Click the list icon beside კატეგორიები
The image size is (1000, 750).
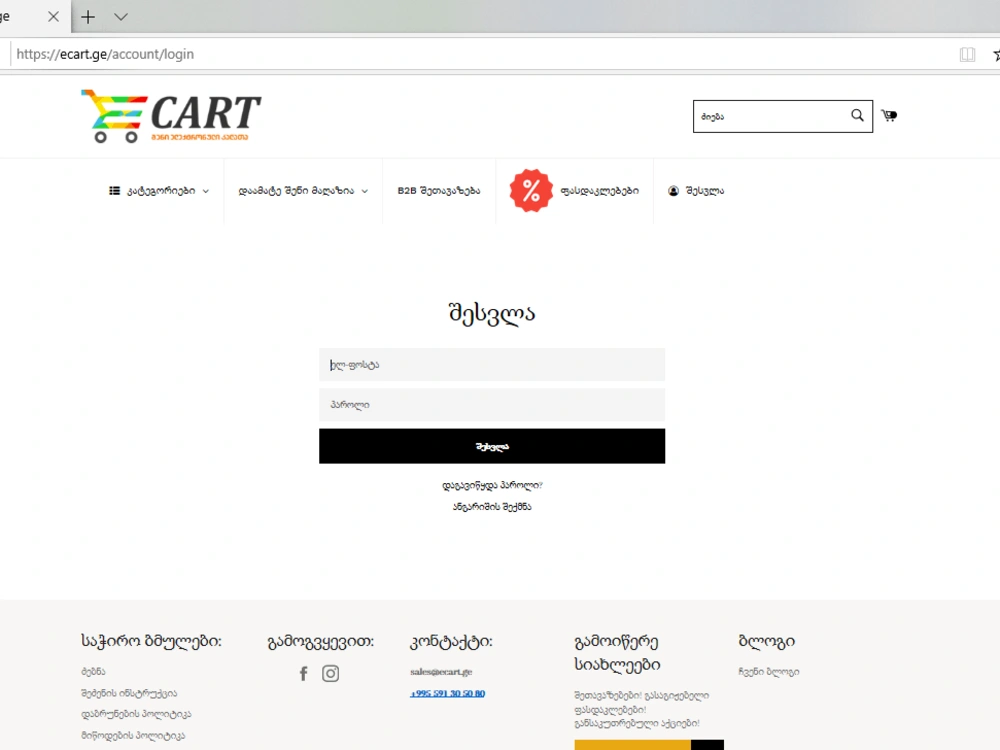(114, 191)
